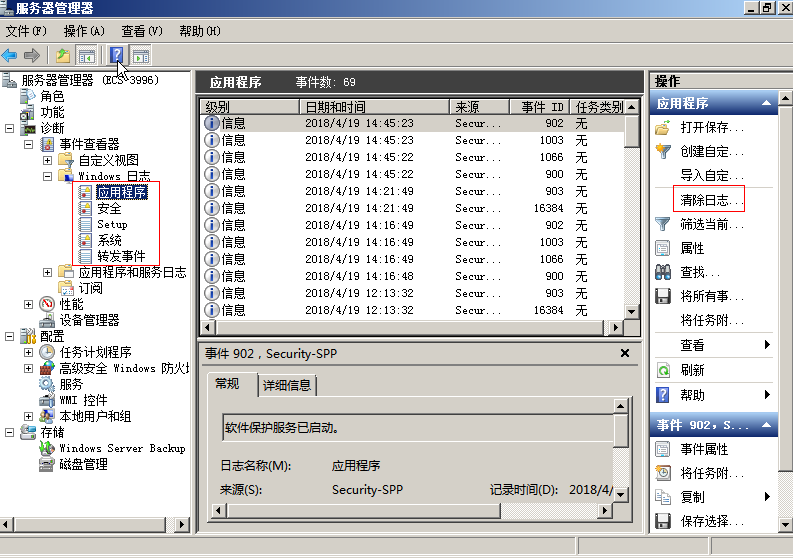Click the Back arrow toolbar icon

click(10, 55)
